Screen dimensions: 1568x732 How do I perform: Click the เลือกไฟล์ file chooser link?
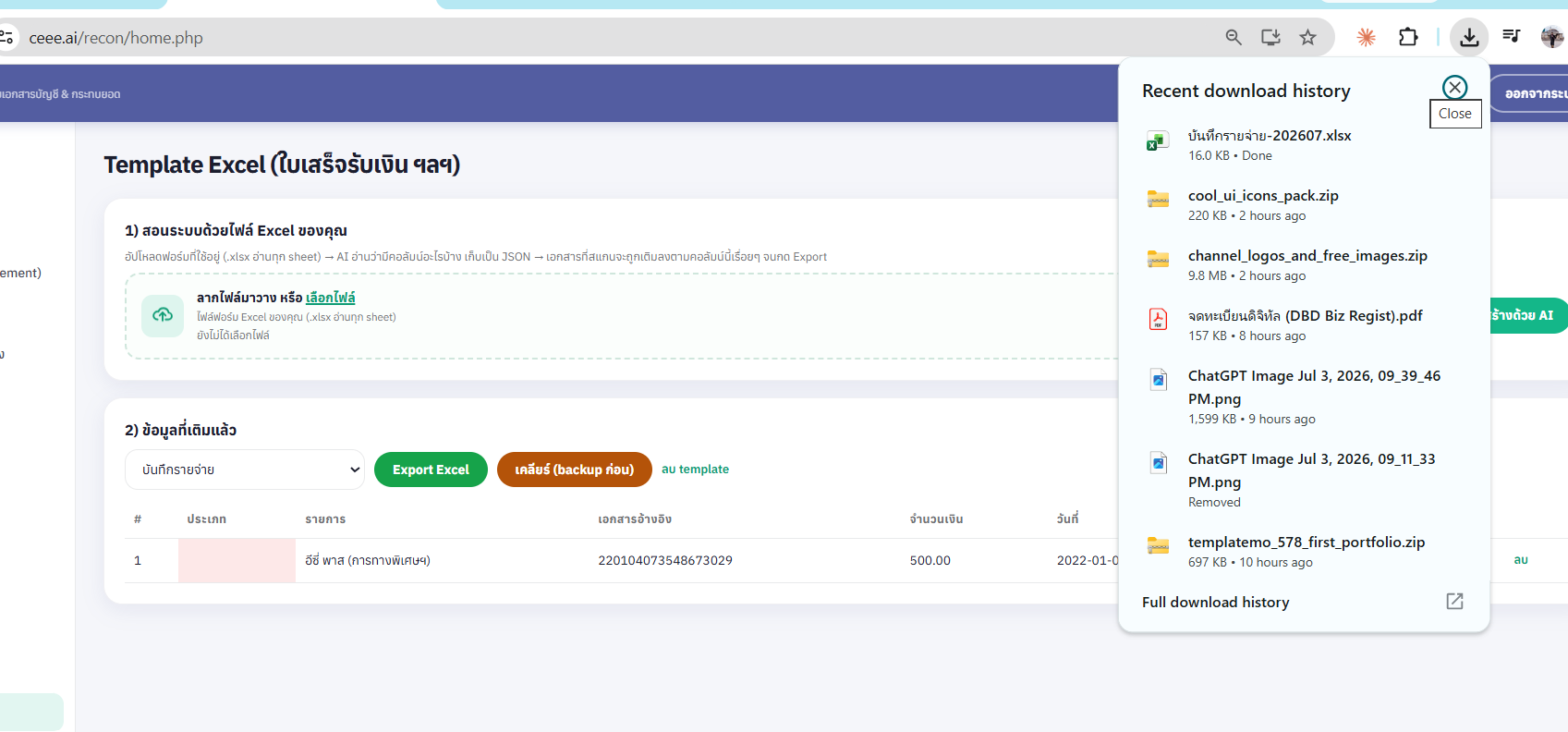click(331, 298)
